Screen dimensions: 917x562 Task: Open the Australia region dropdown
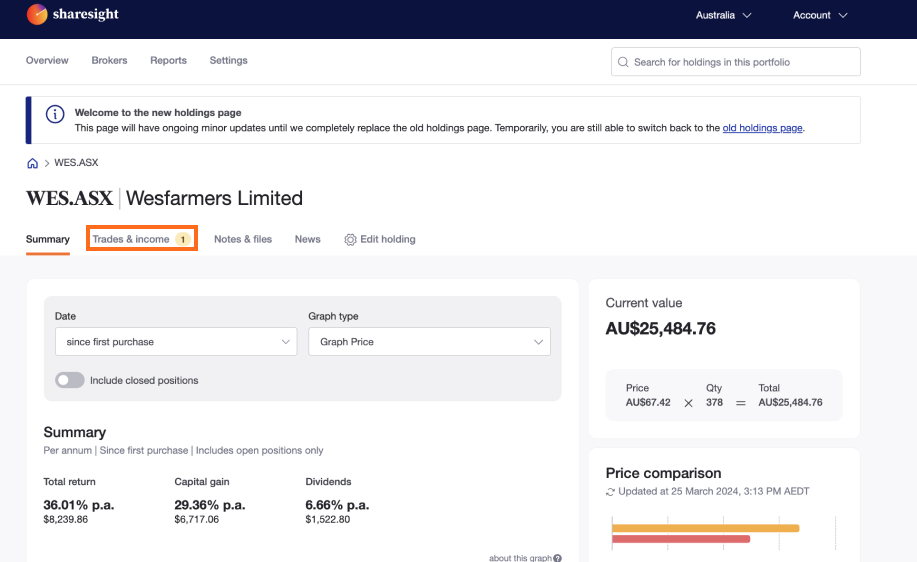pyautogui.click(x=723, y=15)
